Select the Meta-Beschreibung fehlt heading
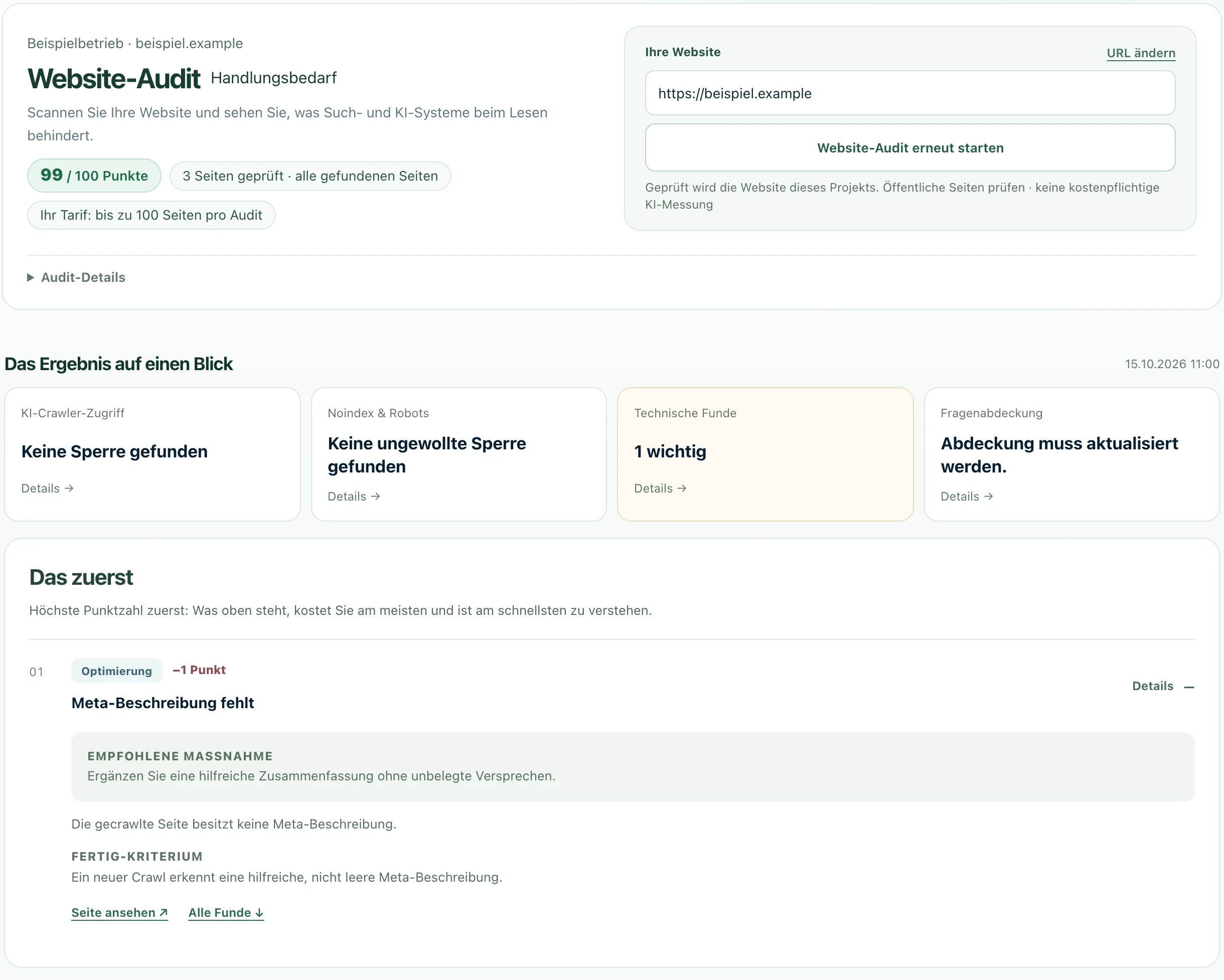This screenshot has width=1224, height=980. (x=163, y=703)
